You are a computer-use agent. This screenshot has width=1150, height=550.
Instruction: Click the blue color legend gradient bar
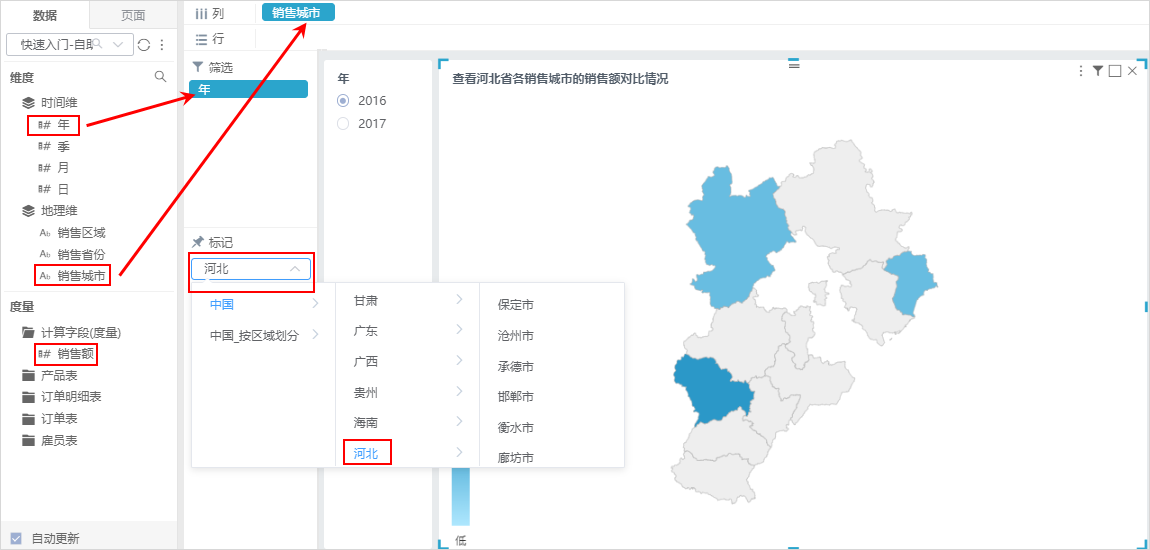coord(460,496)
